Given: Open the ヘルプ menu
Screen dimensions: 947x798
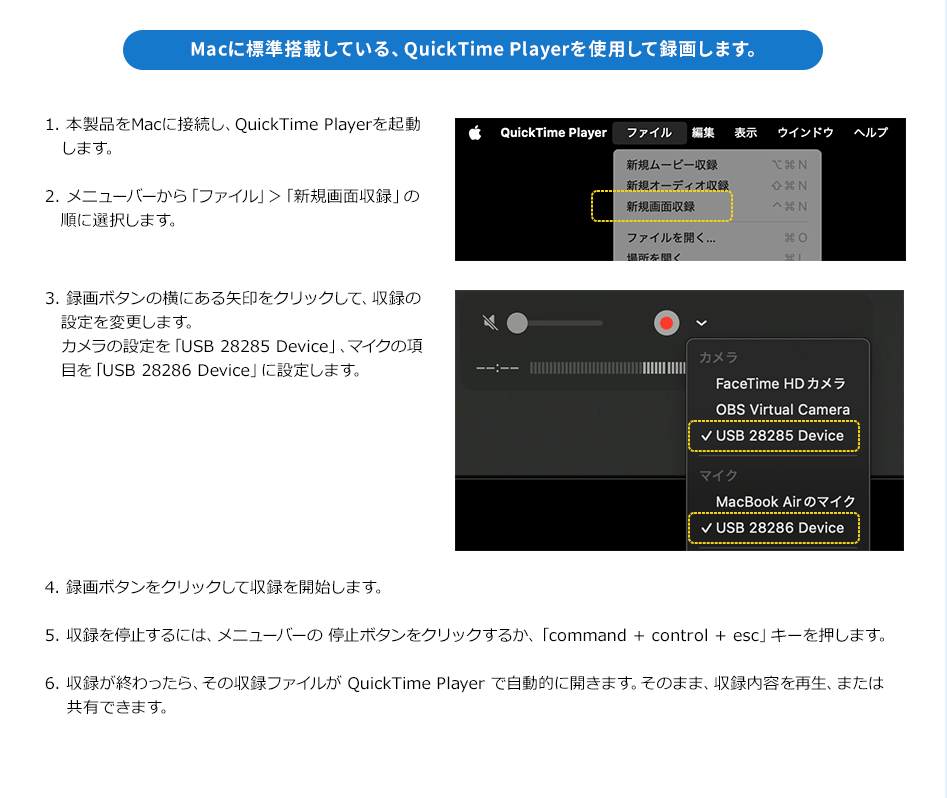Looking at the screenshot, I should [x=870, y=132].
